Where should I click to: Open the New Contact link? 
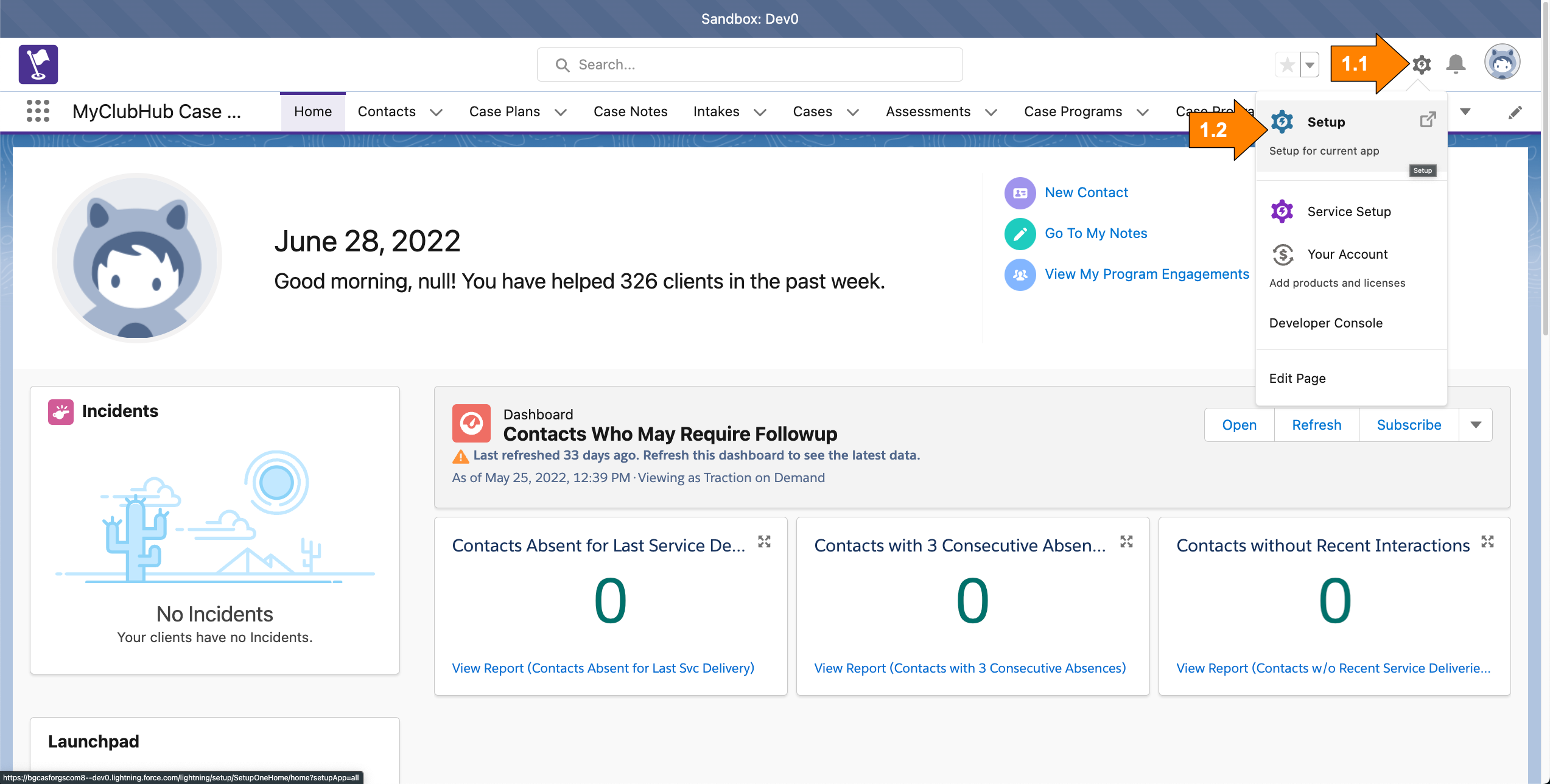(x=1086, y=192)
